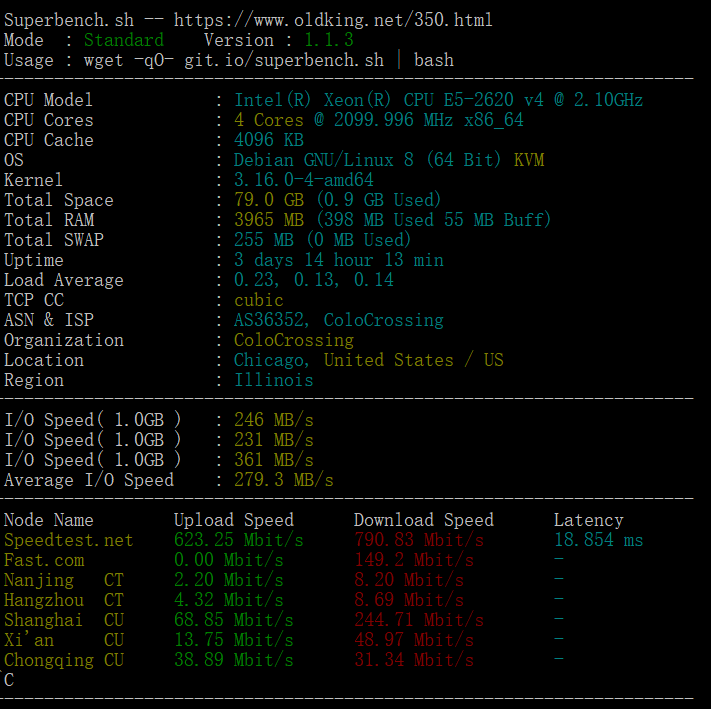Click the Intel Xeon CPU Model value
Screen dimensions: 711x709
point(438,100)
